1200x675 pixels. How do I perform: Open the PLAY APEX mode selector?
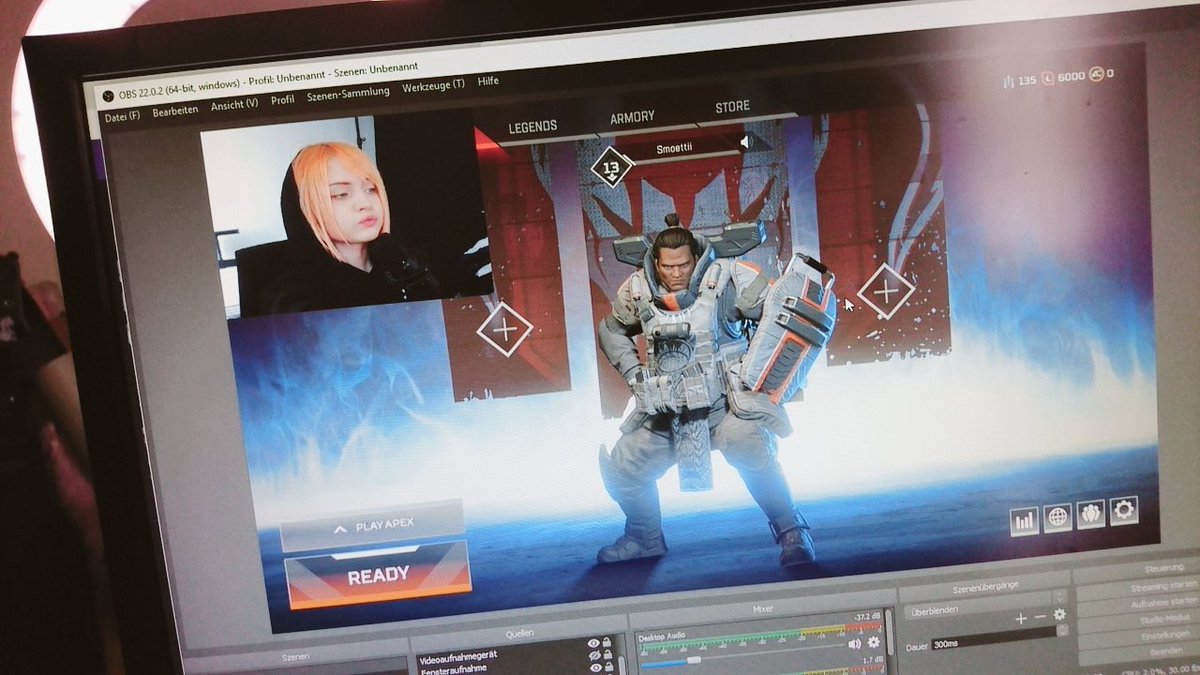tap(372, 525)
